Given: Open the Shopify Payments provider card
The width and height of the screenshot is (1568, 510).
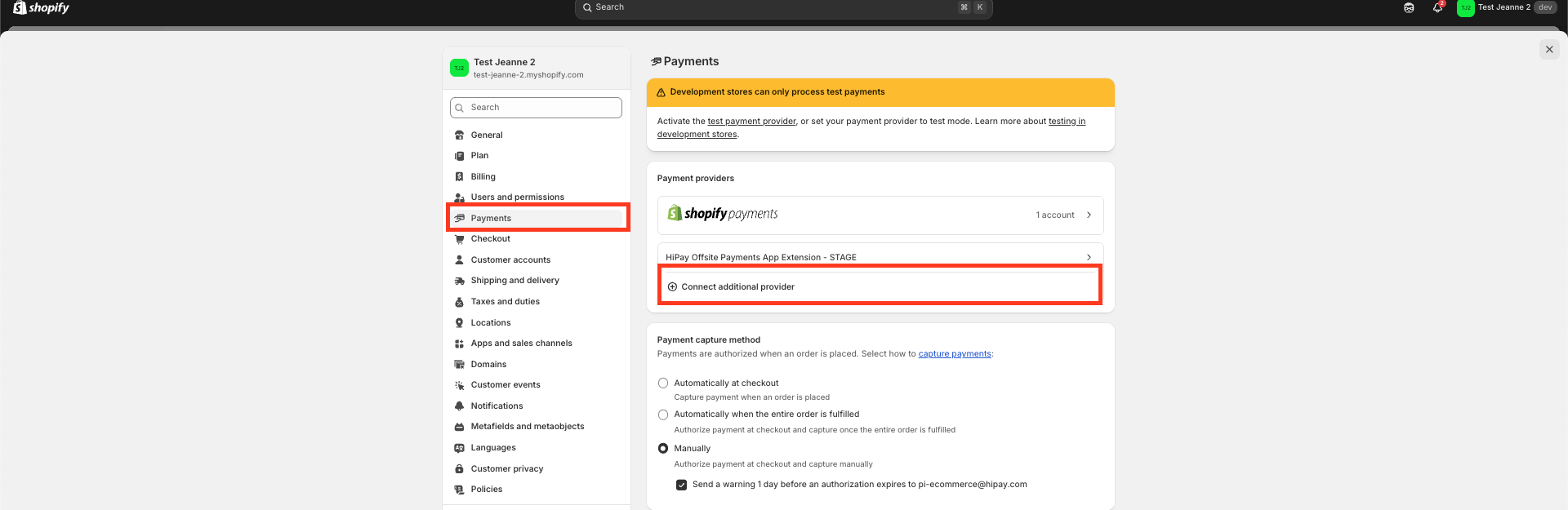Looking at the screenshot, I should coord(880,215).
